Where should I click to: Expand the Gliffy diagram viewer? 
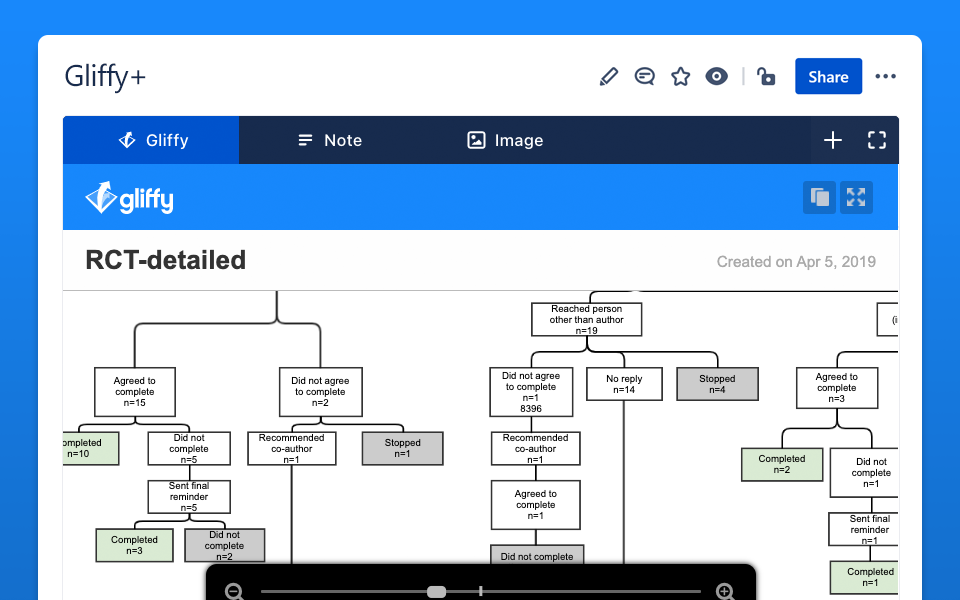coord(856,197)
